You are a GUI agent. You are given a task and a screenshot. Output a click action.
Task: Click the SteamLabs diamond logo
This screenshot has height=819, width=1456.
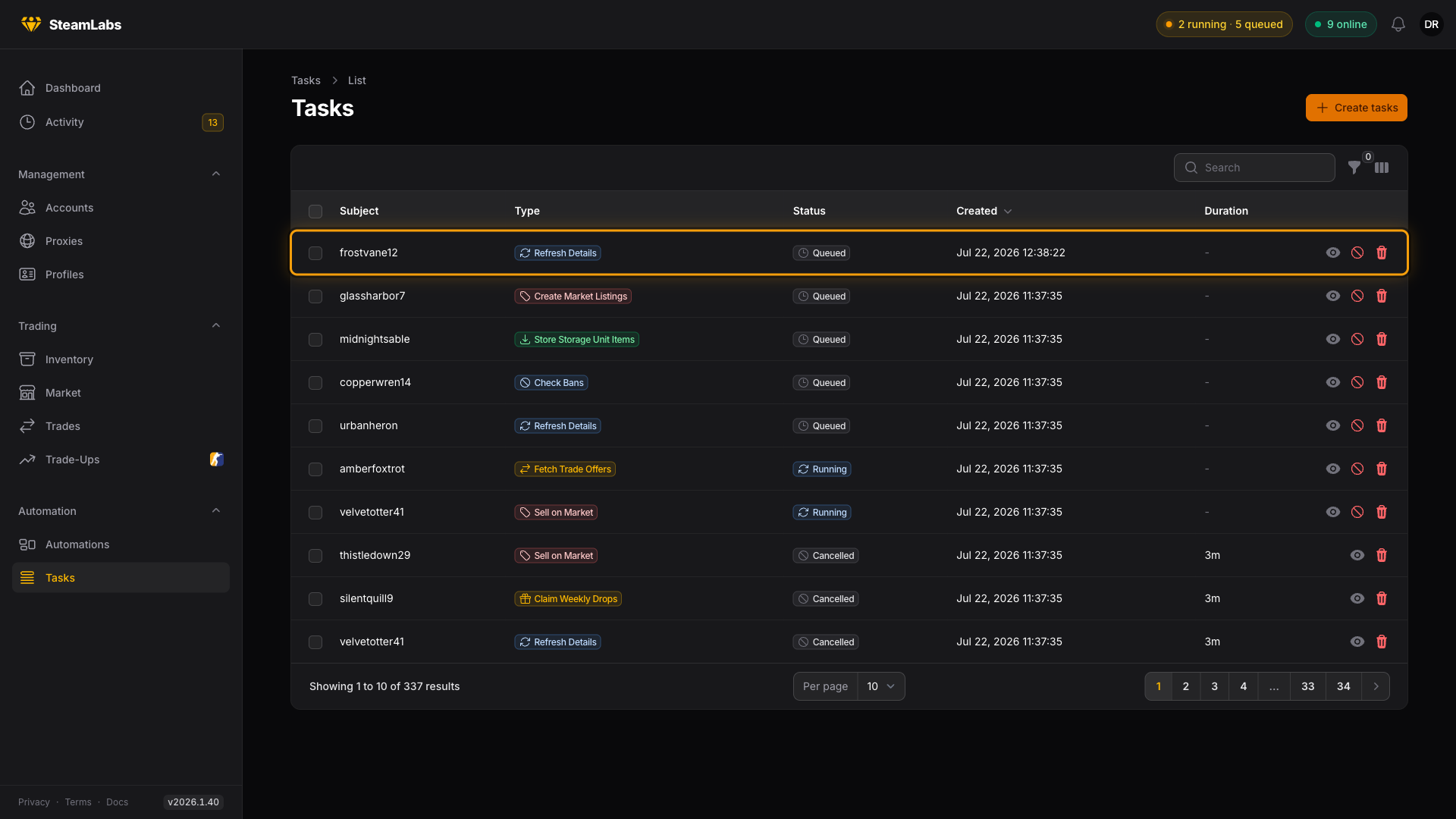coord(31,24)
